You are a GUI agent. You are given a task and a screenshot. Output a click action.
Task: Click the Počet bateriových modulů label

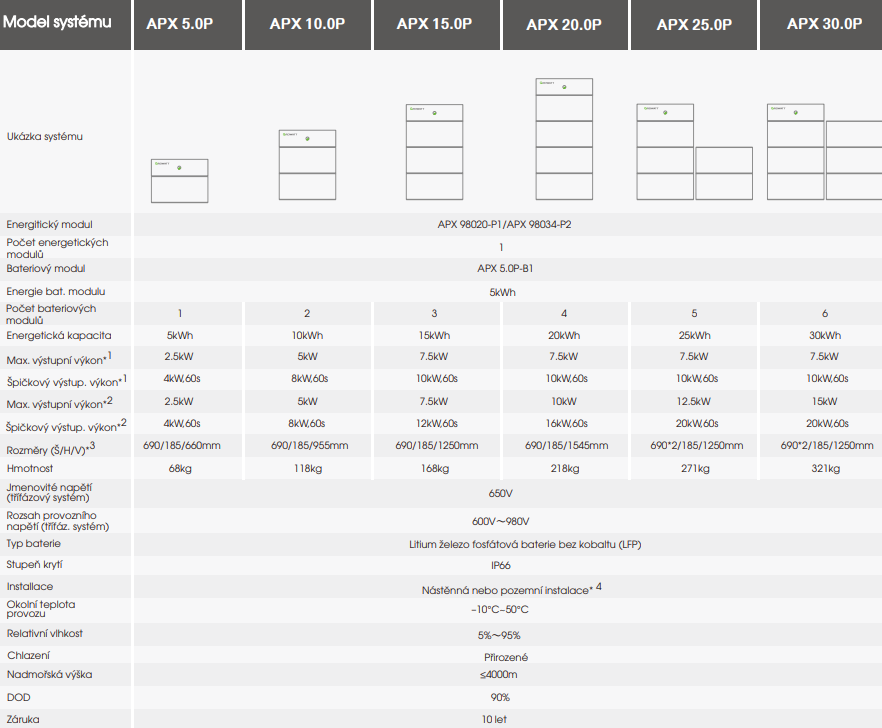coord(51,314)
